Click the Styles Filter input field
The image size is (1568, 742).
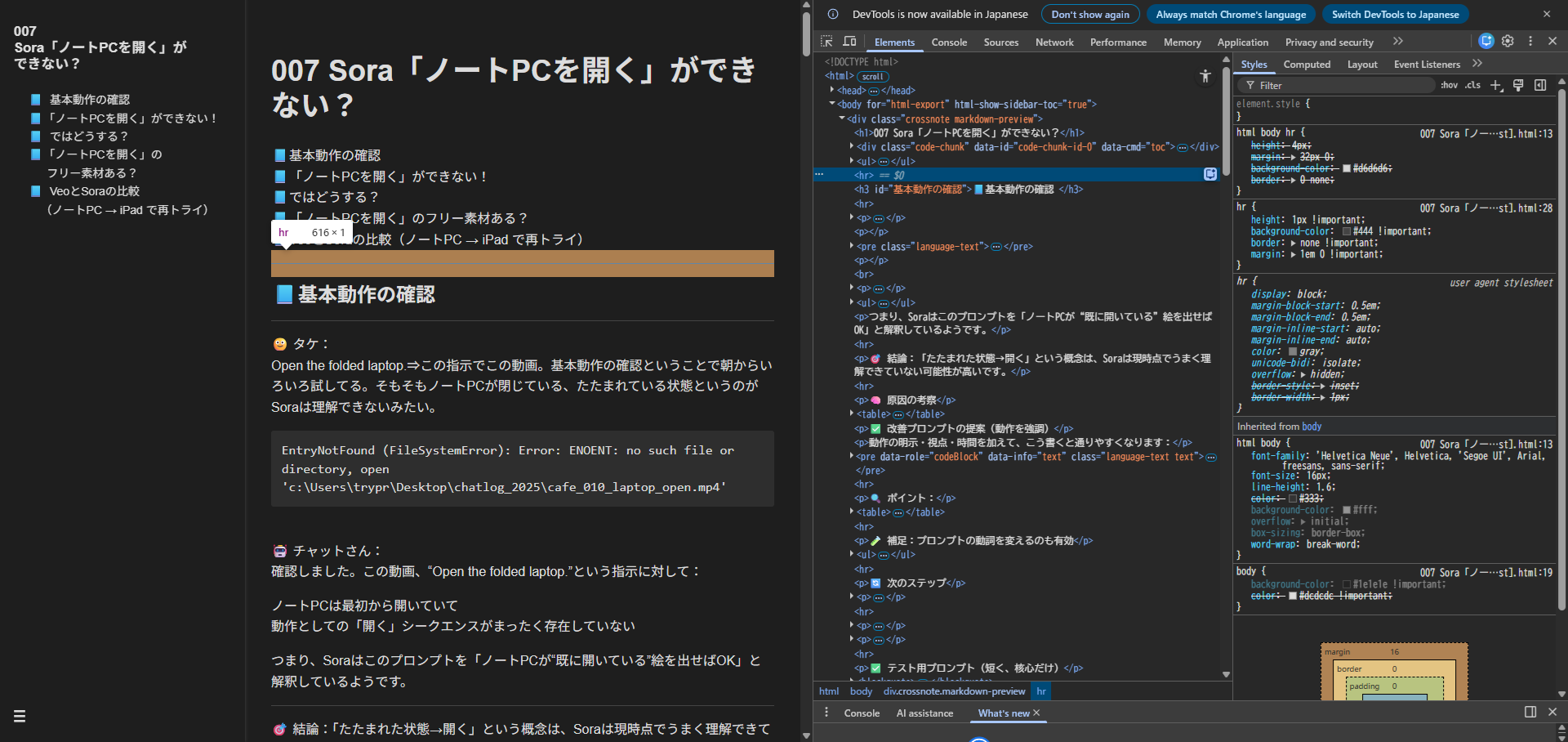[1339, 85]
